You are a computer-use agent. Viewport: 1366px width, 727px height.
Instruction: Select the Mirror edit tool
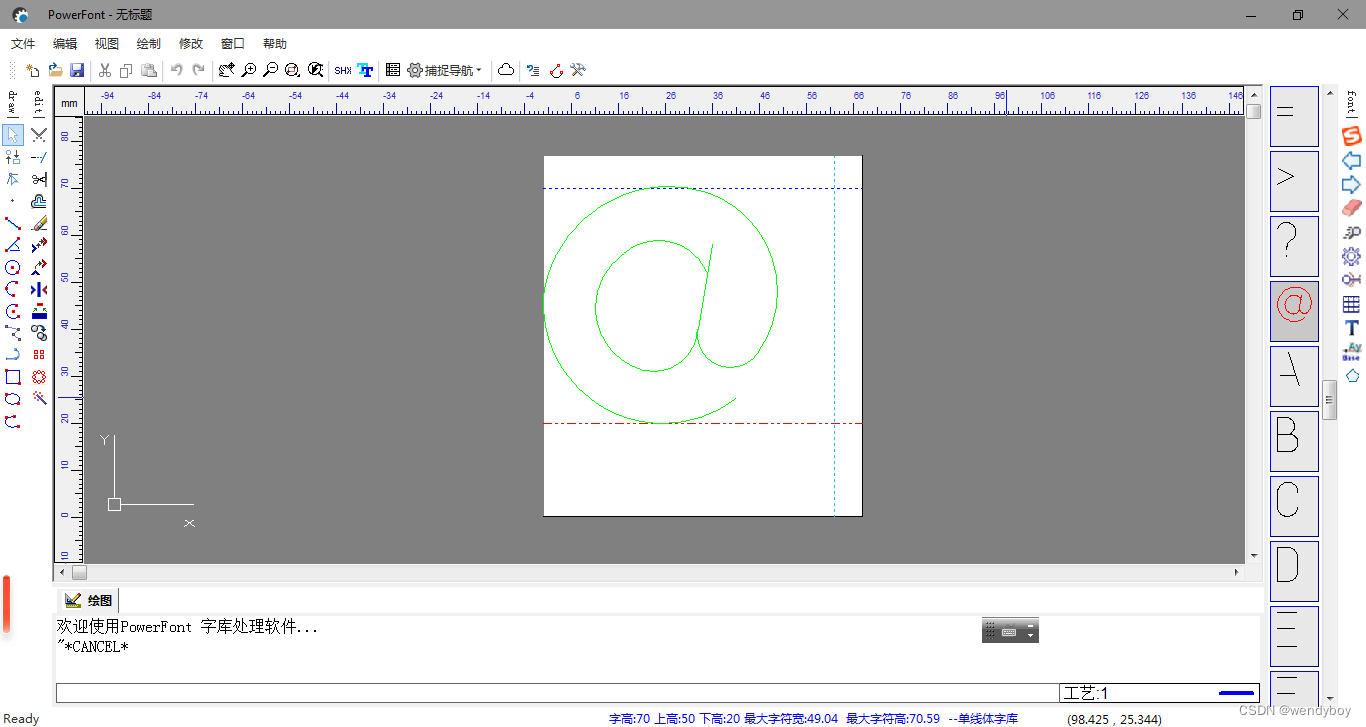point(39,289)
